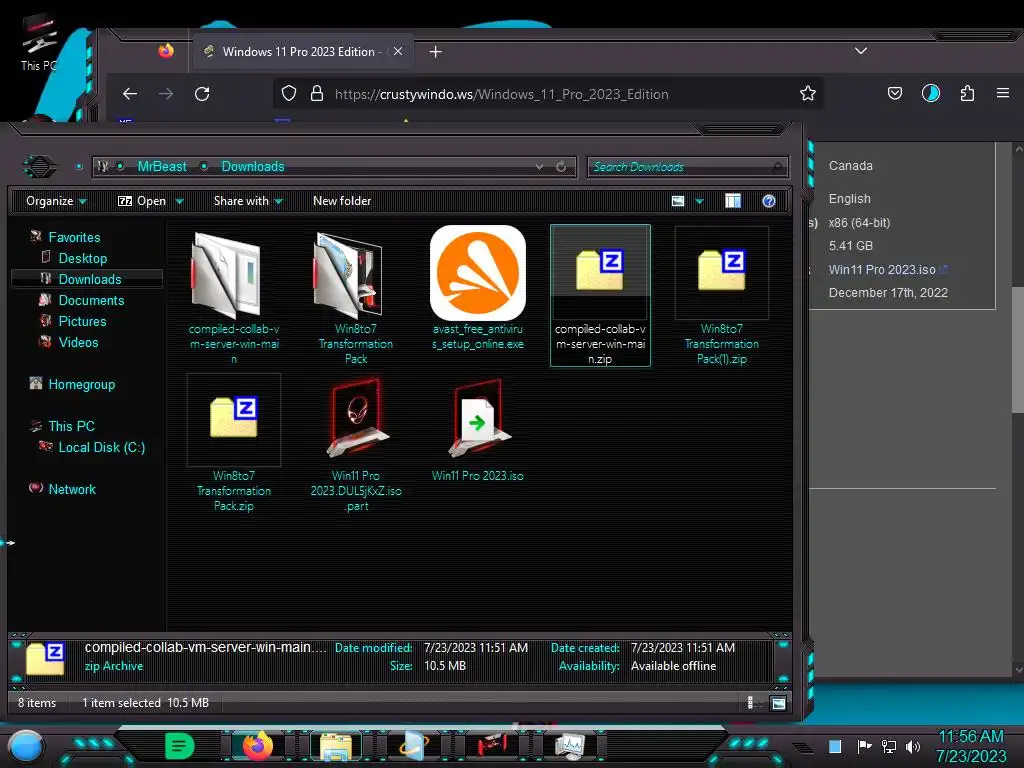1024x768 pixels.
Task: Click Downloads in the address bar path
Action: pyautogui.click(x=253, y=167)
